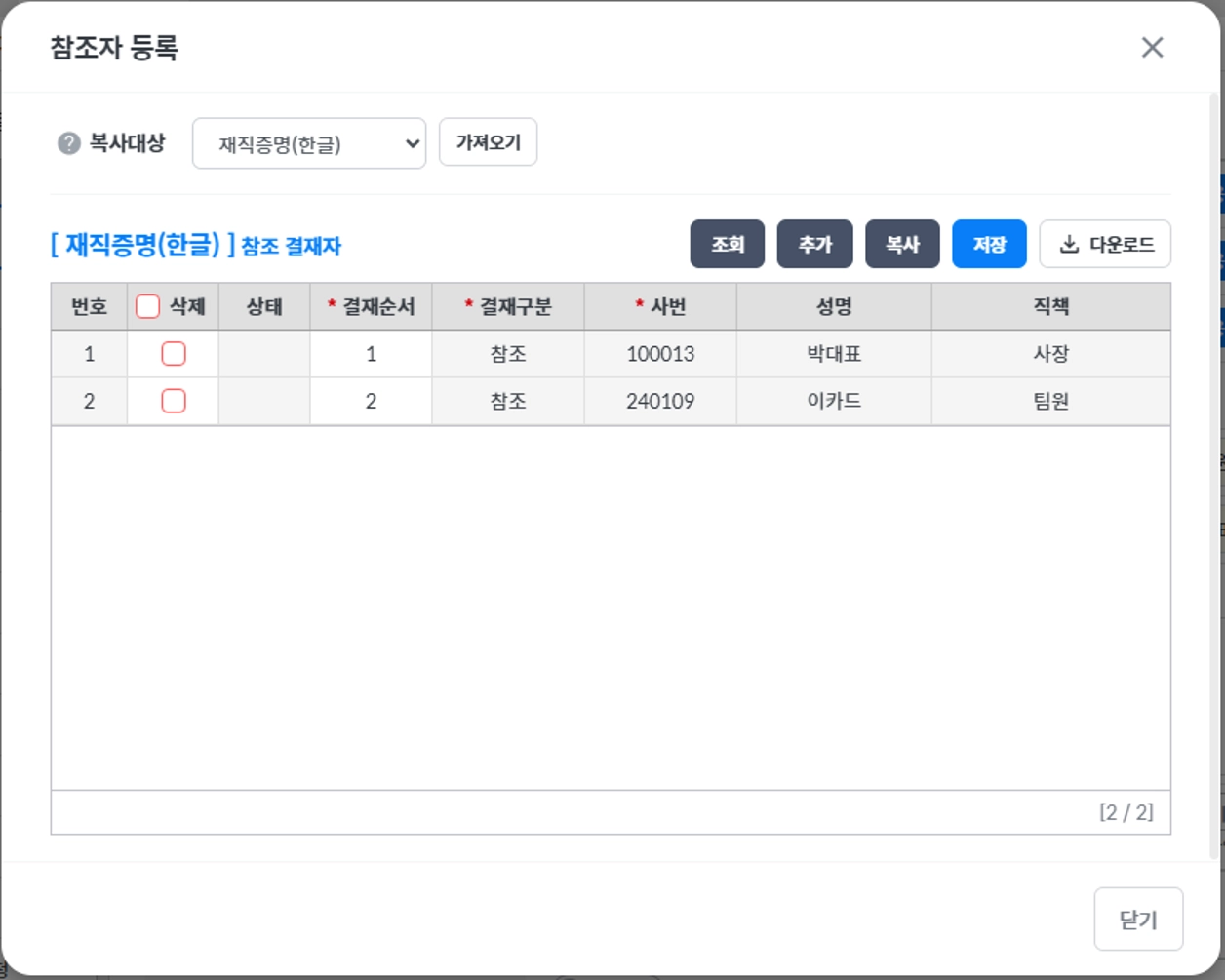Click the empty 상태 cell of 박대표 row
Image resolution: width=1225 pixels, height=980 pixels.
(x=264, y=354)
